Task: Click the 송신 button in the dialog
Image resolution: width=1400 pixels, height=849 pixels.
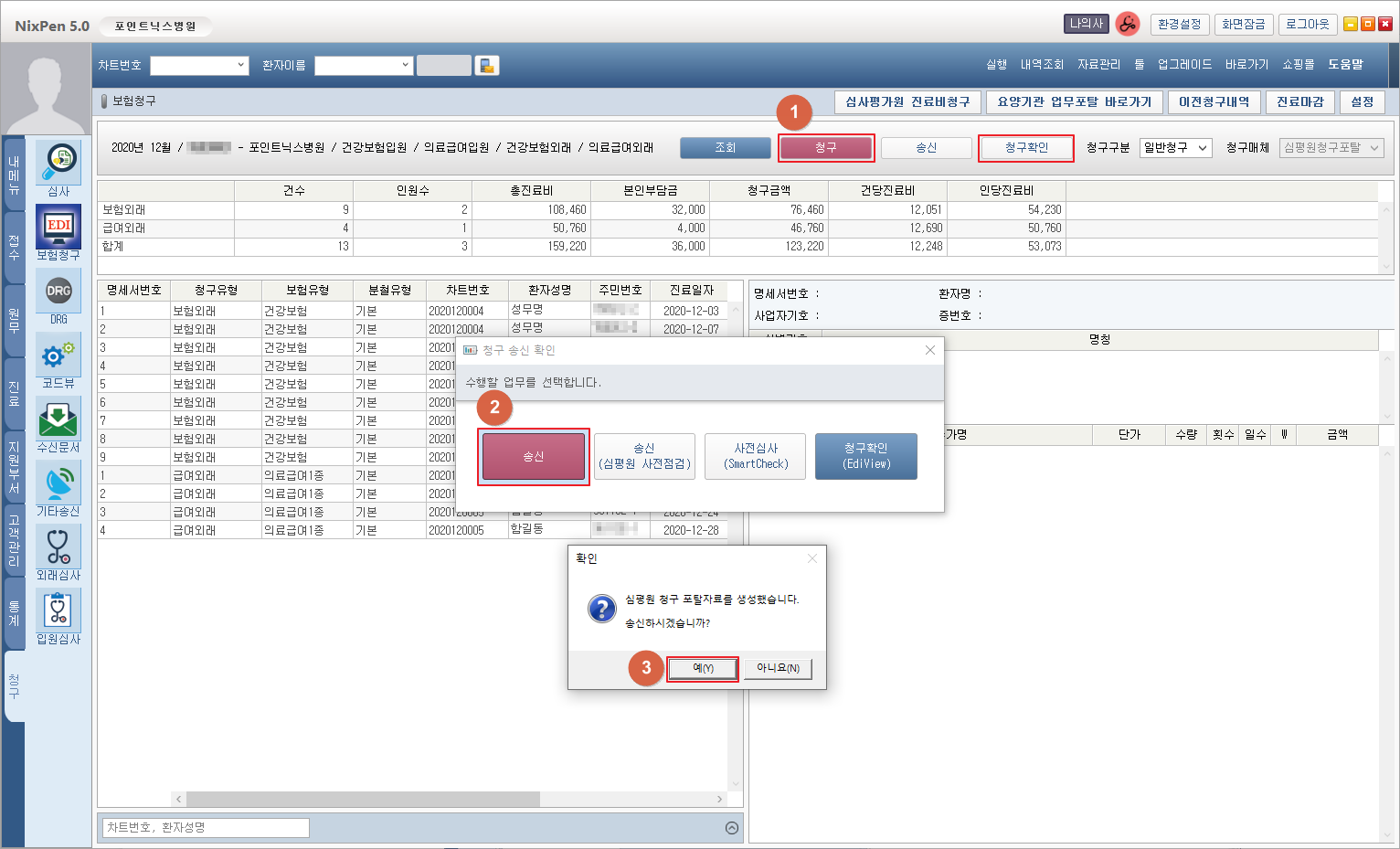Action: click(x=534, y=456)
